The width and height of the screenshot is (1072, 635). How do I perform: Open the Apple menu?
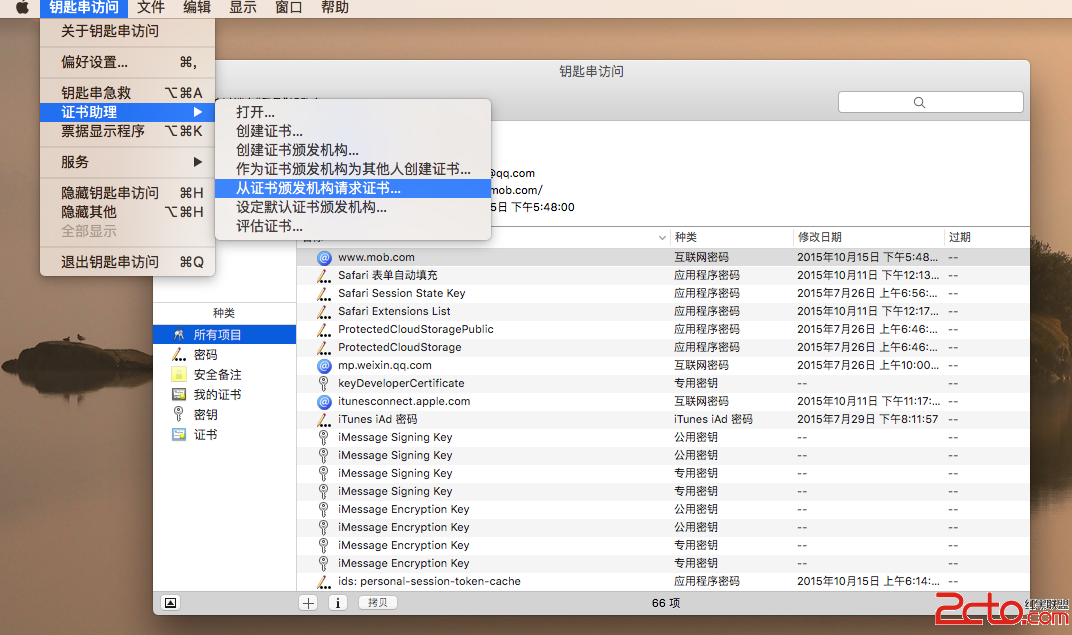[21, 8]
